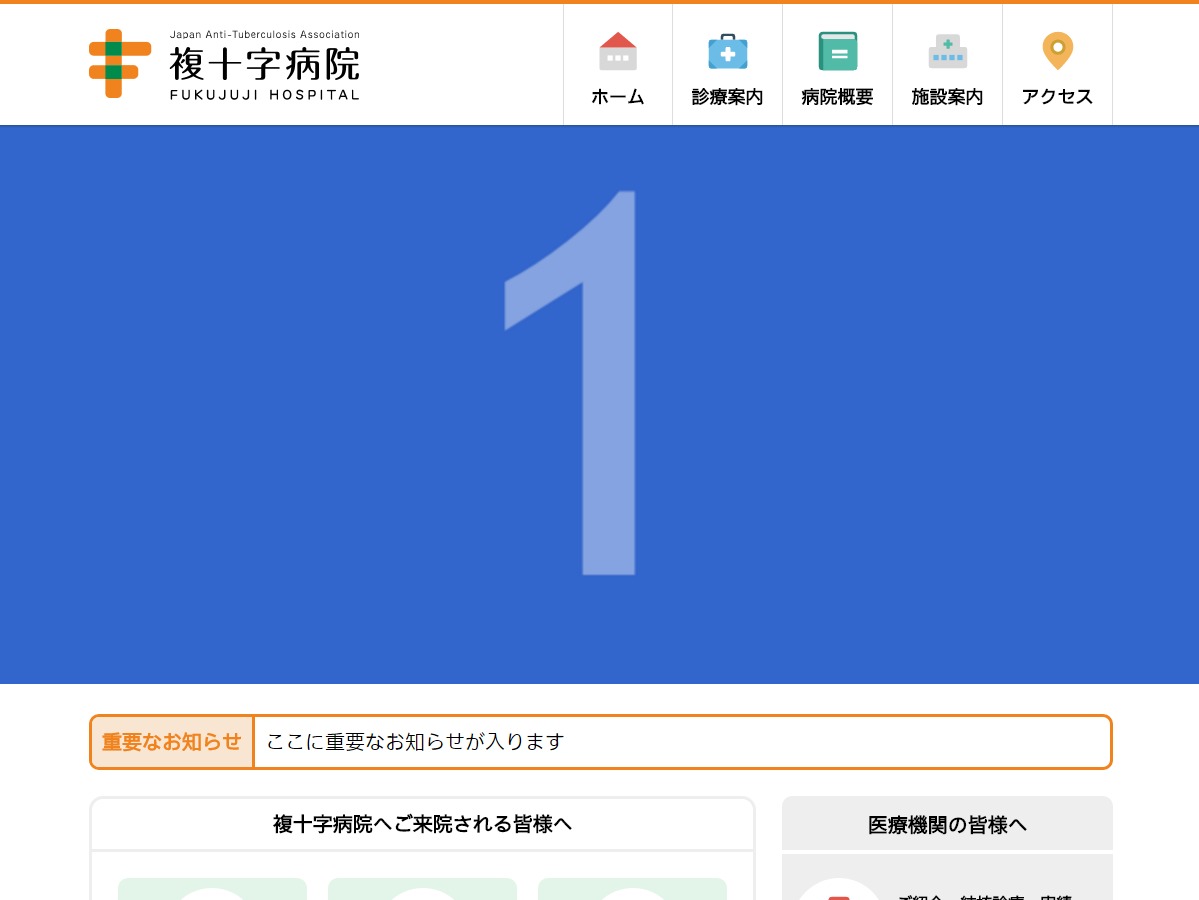1199x900 pixels.
Task: Click the blue slide image showing 1
Action: (x=600, y=405)
